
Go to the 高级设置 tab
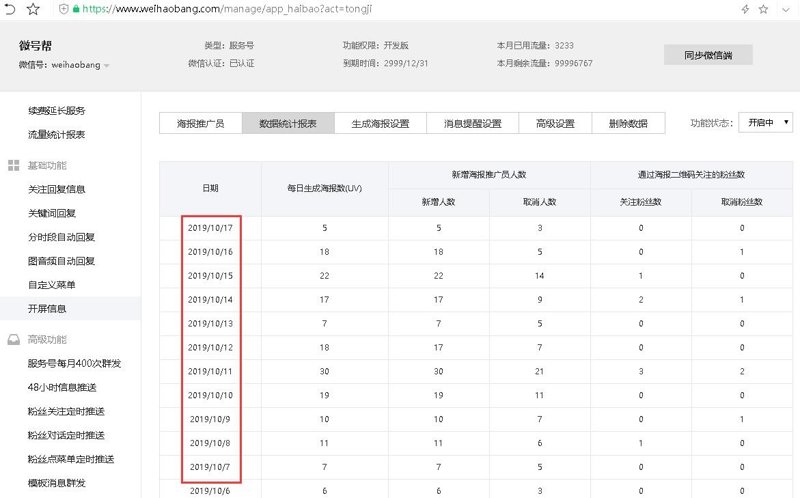(555, 123)
